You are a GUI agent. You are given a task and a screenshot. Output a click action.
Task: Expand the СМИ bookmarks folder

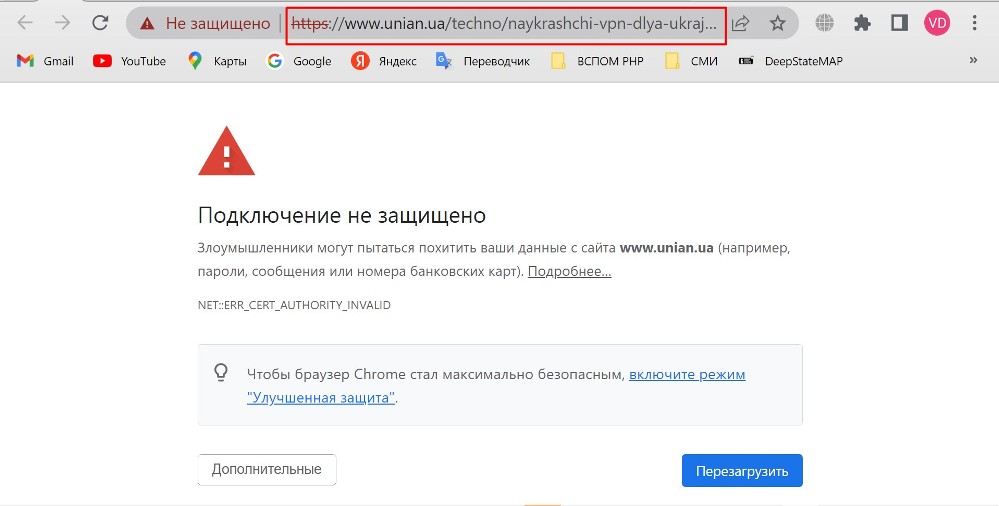[691, 61]
